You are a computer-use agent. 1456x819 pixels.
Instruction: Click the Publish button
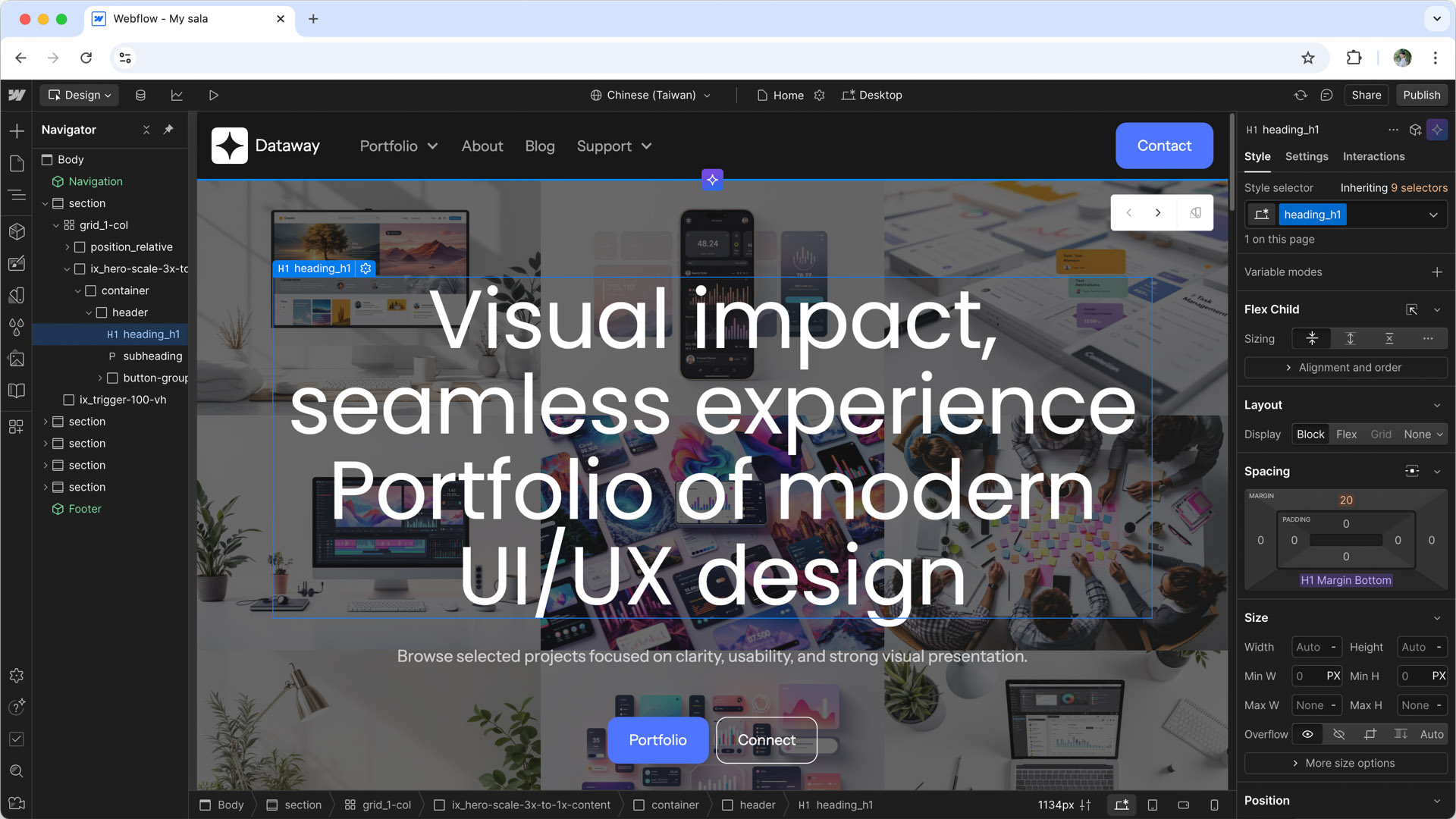[x=1421, y=96]
